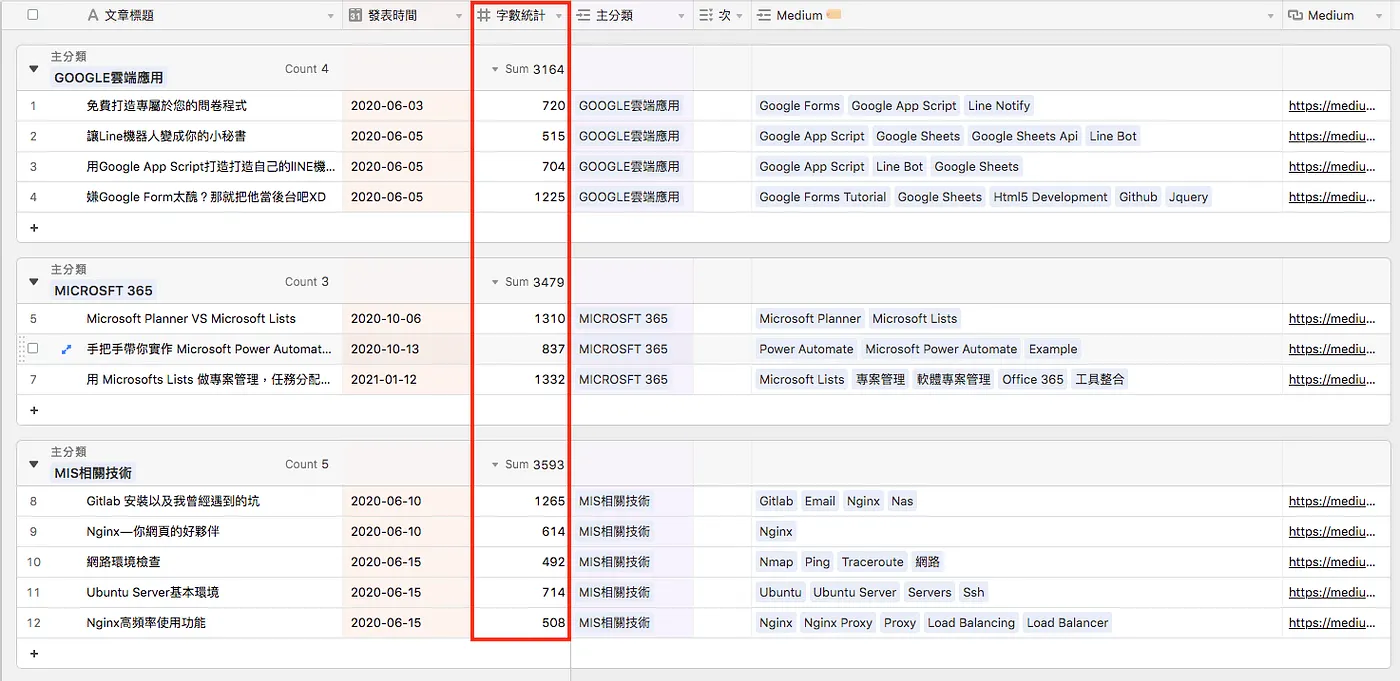Open Medium link for Gitlab 安裝 row

(x=1332, y=501)
